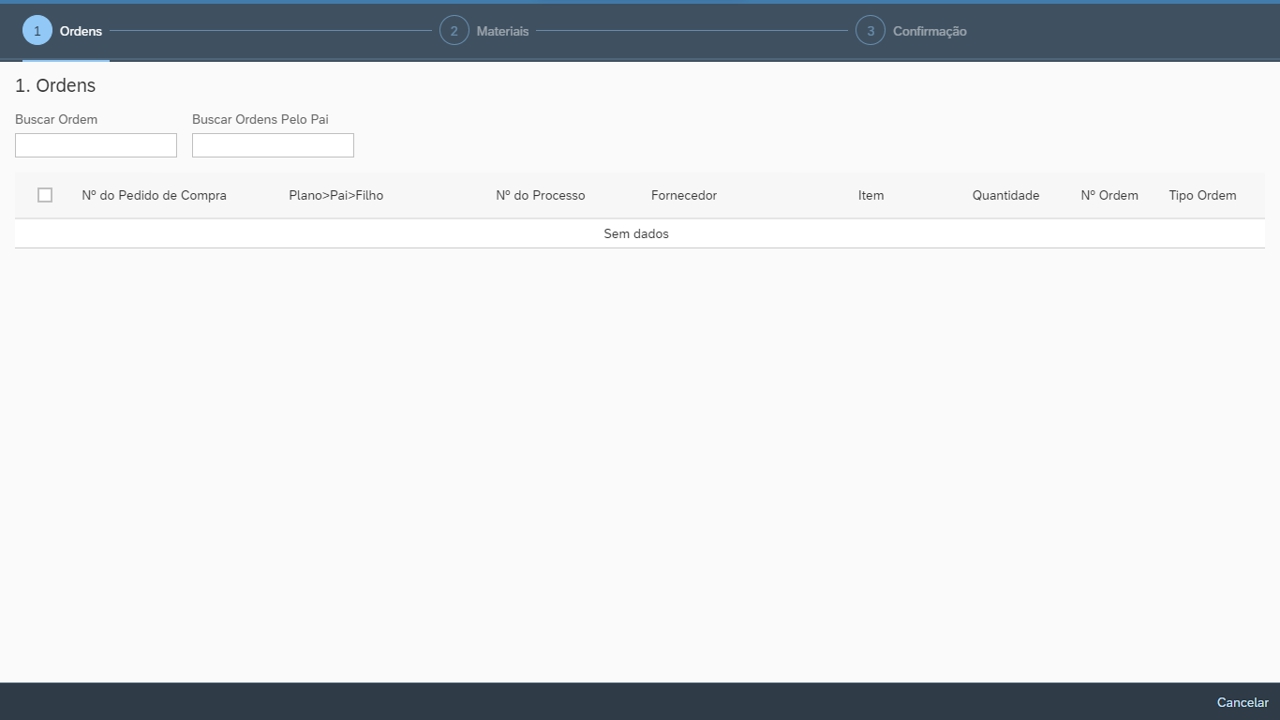Click the Nº do Processo column header

540,195
